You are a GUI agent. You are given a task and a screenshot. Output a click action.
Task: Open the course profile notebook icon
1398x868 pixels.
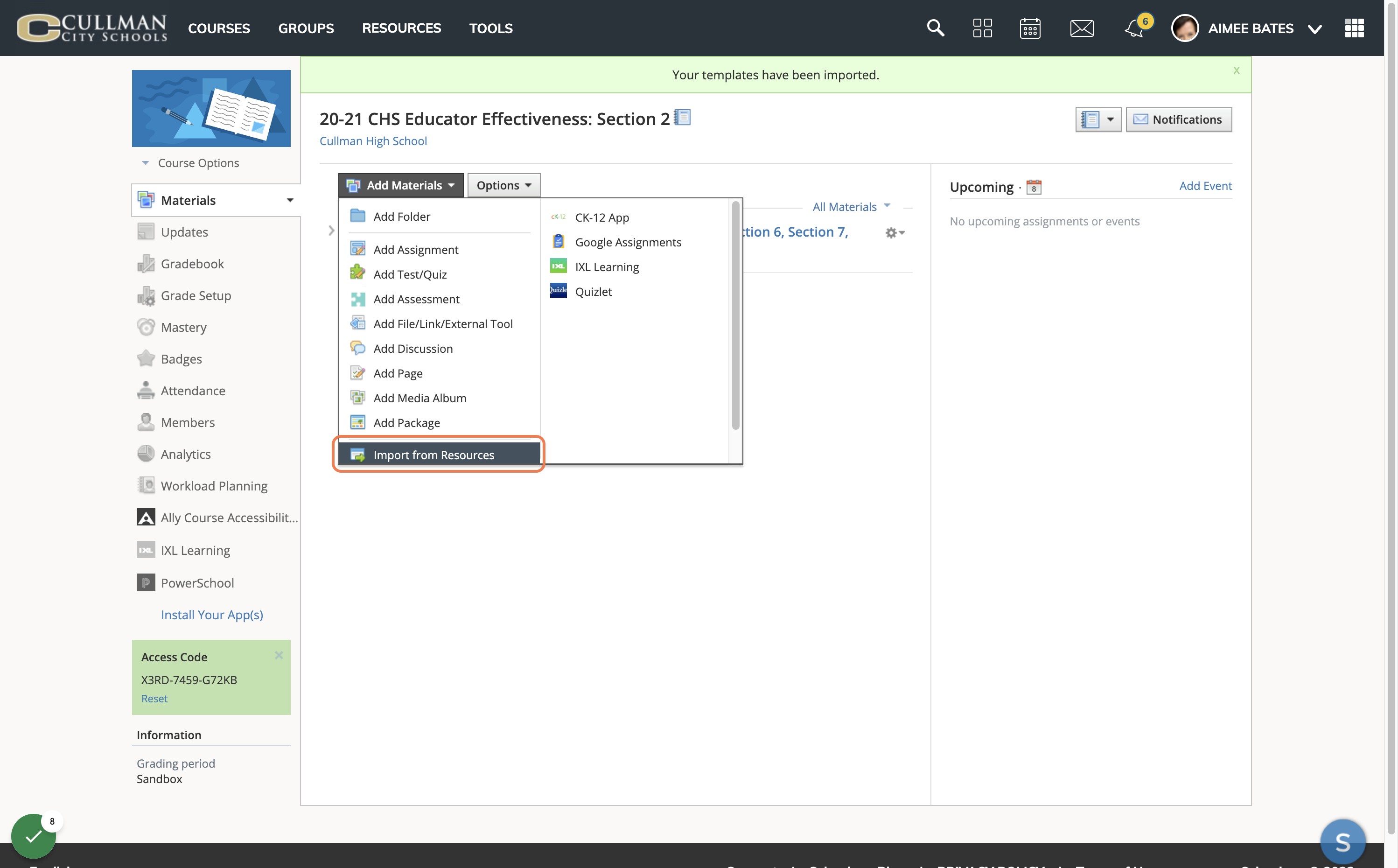[x=682, y=118]
